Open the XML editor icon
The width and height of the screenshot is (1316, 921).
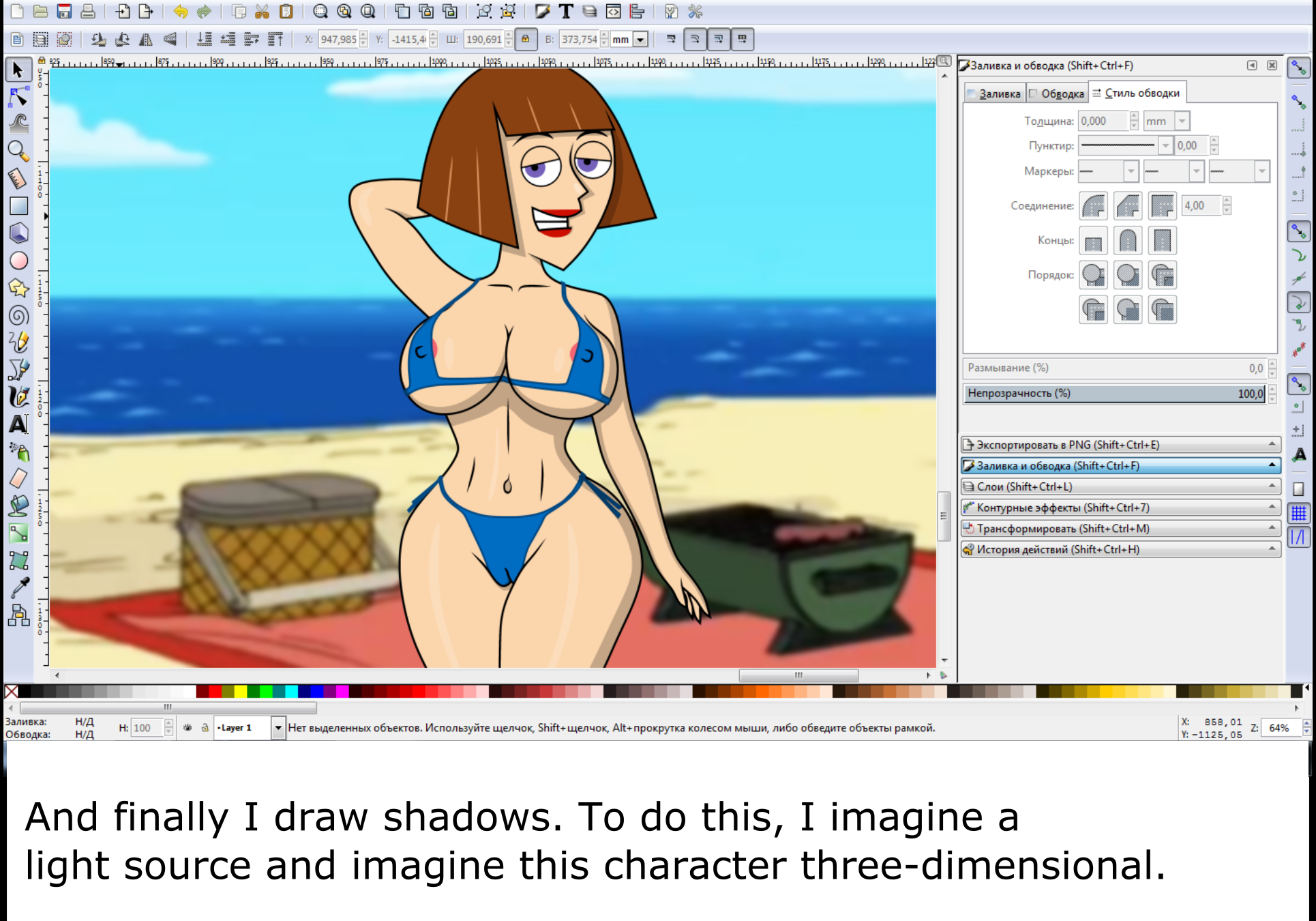(613, 12)
